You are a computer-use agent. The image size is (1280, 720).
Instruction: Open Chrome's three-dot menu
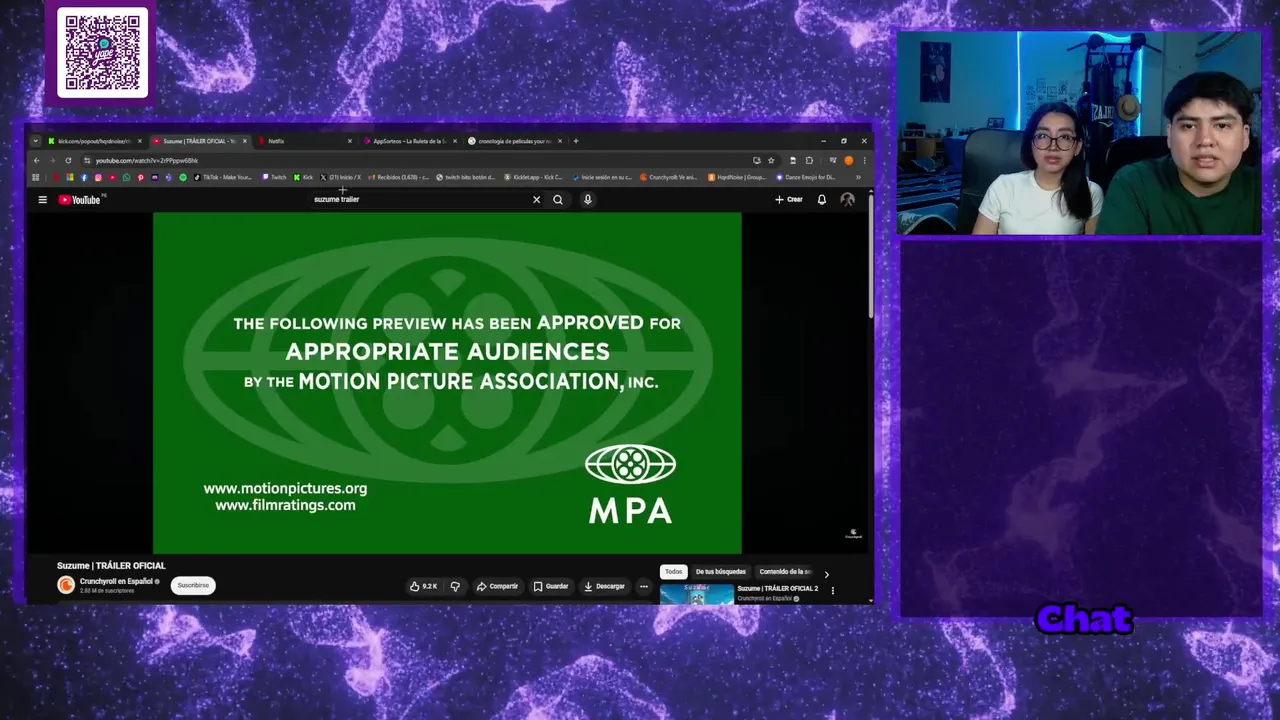coord(864,161)
